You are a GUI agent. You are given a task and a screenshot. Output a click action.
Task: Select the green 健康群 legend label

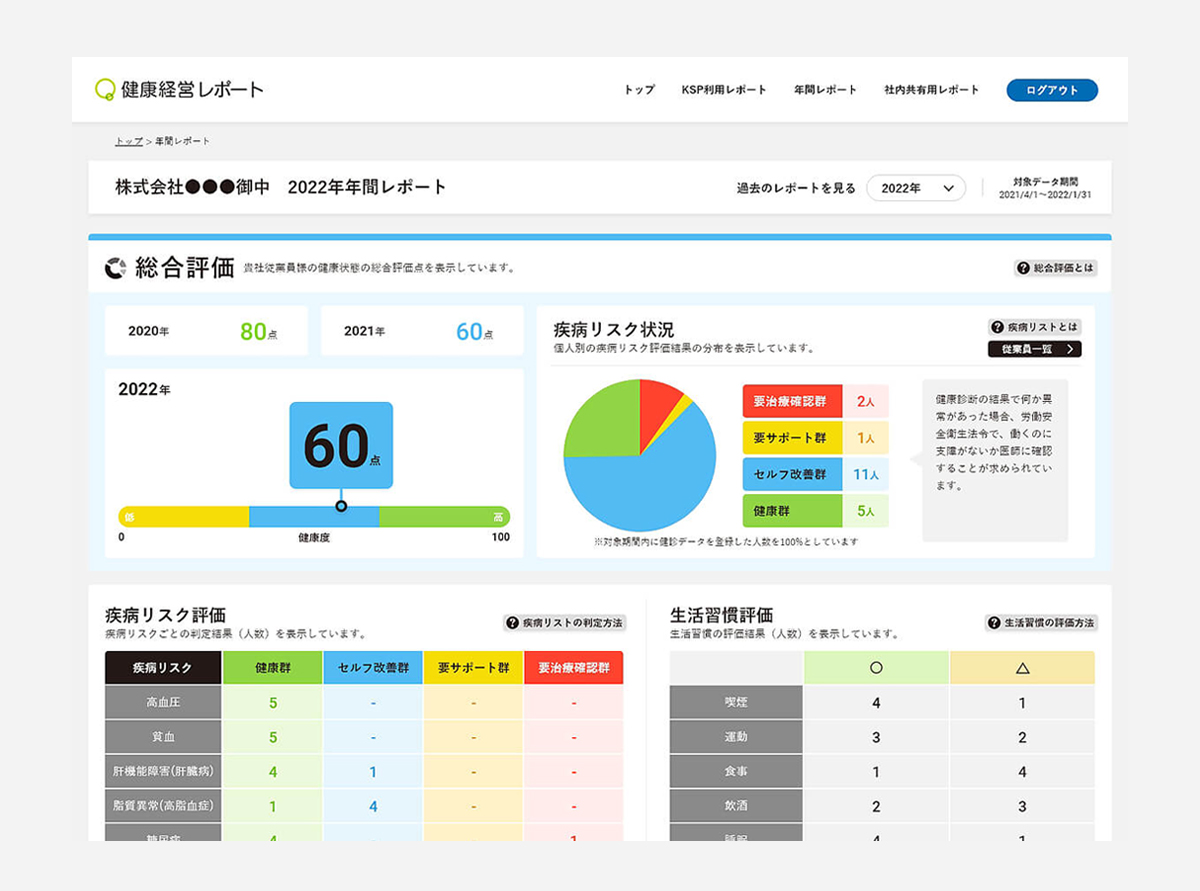(793, 511)
